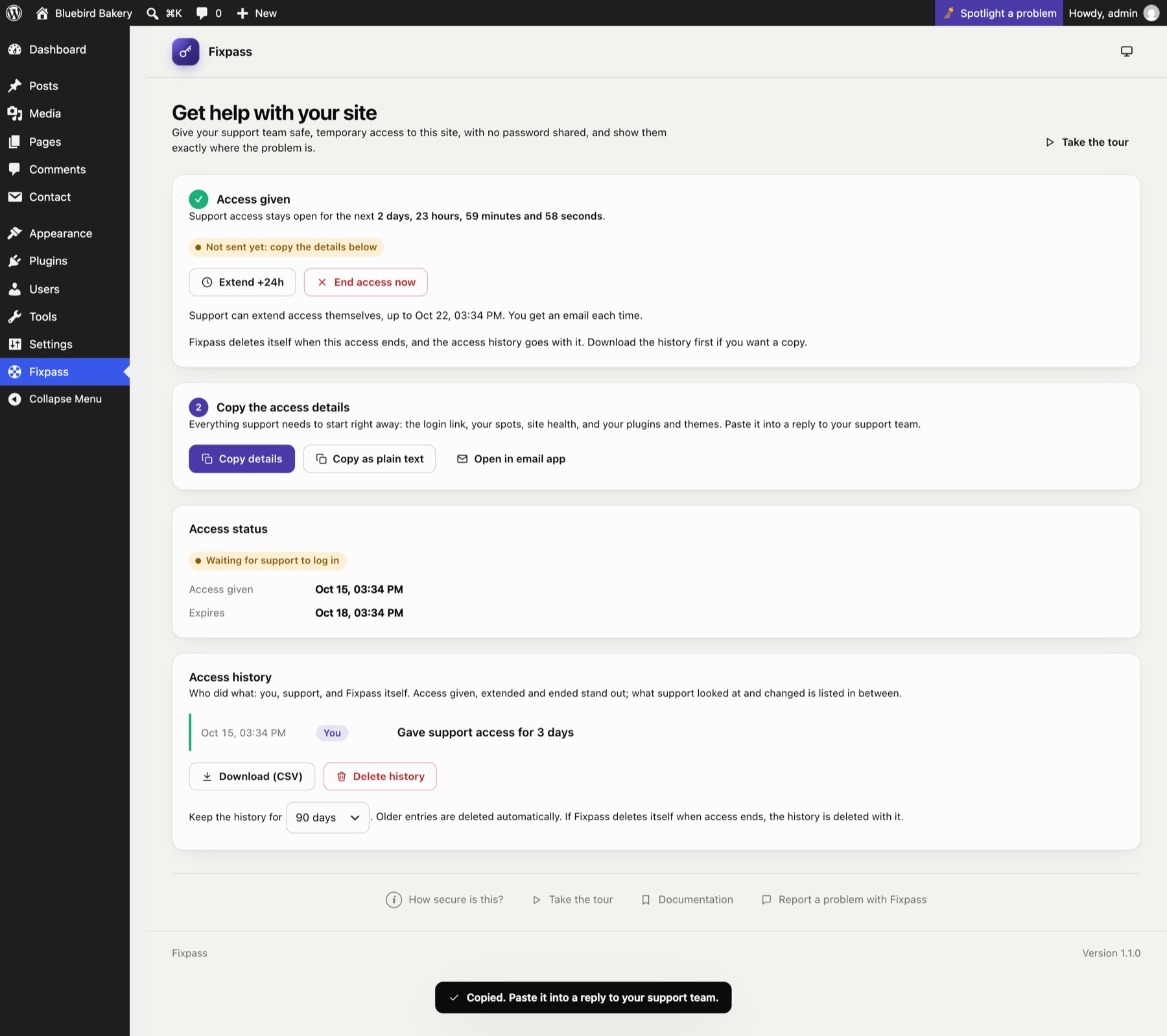This screenshot has height=1036, width=1167.
Task: Open Dashboard in the sidebar
Action: point(65,49)
